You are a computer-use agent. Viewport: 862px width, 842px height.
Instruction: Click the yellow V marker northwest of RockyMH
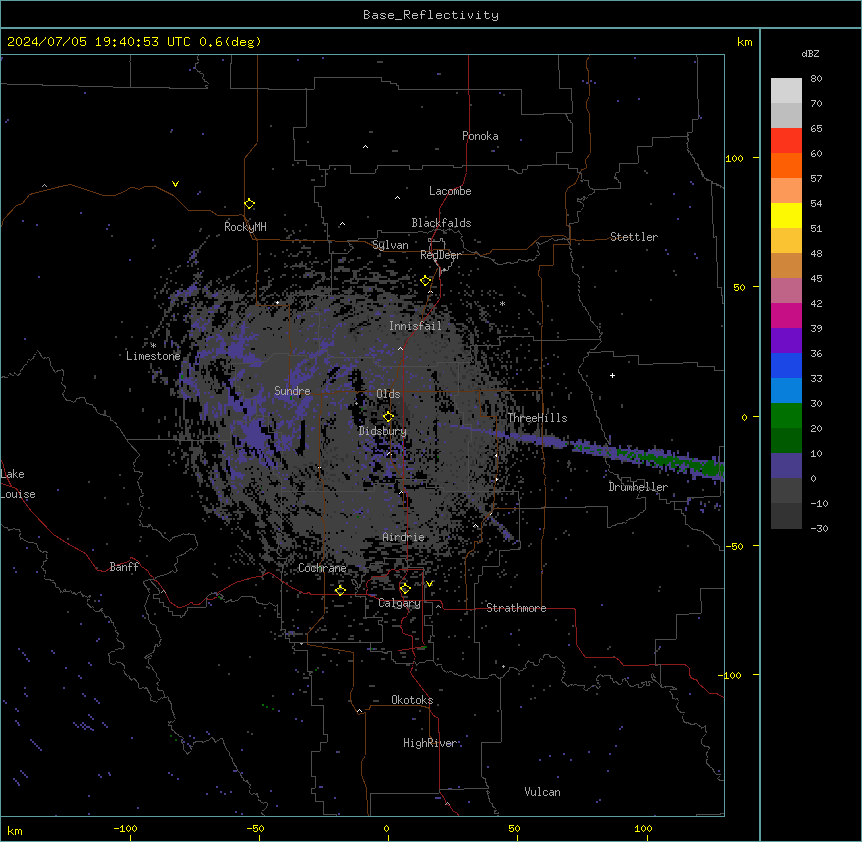coord(175,184)
